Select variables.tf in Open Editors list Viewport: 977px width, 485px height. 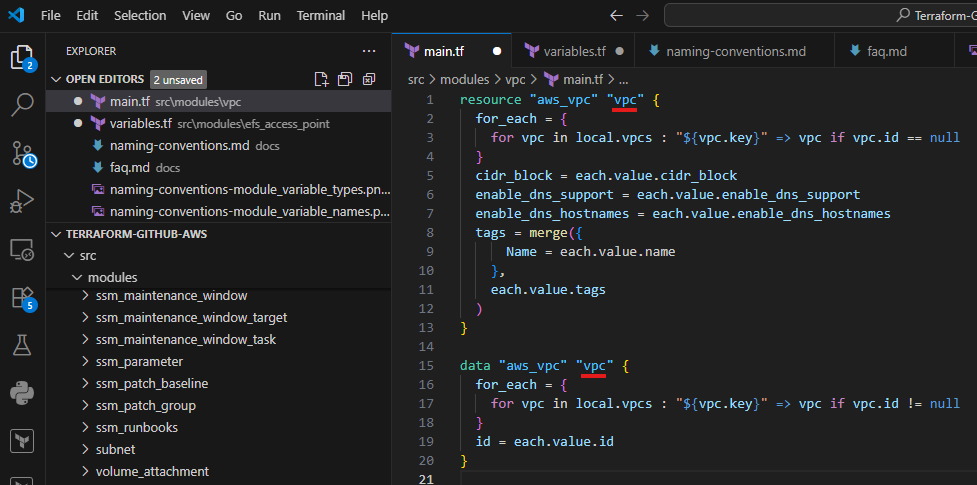[219, 123]
